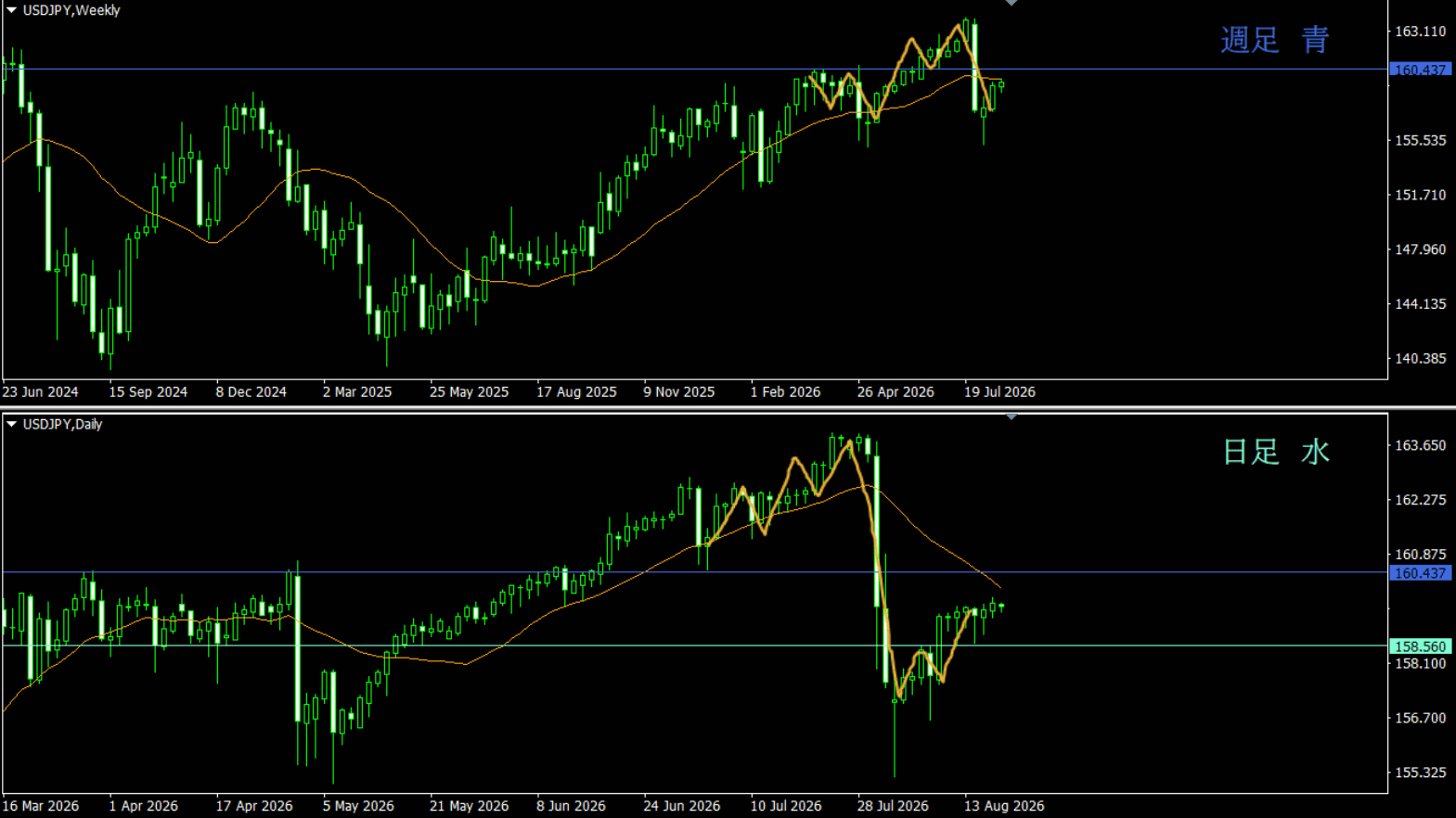Select the 日足 水 text label
The width and height of the screenshot is (1456, 818).
pyautogui.click(x=1276, y=452)
